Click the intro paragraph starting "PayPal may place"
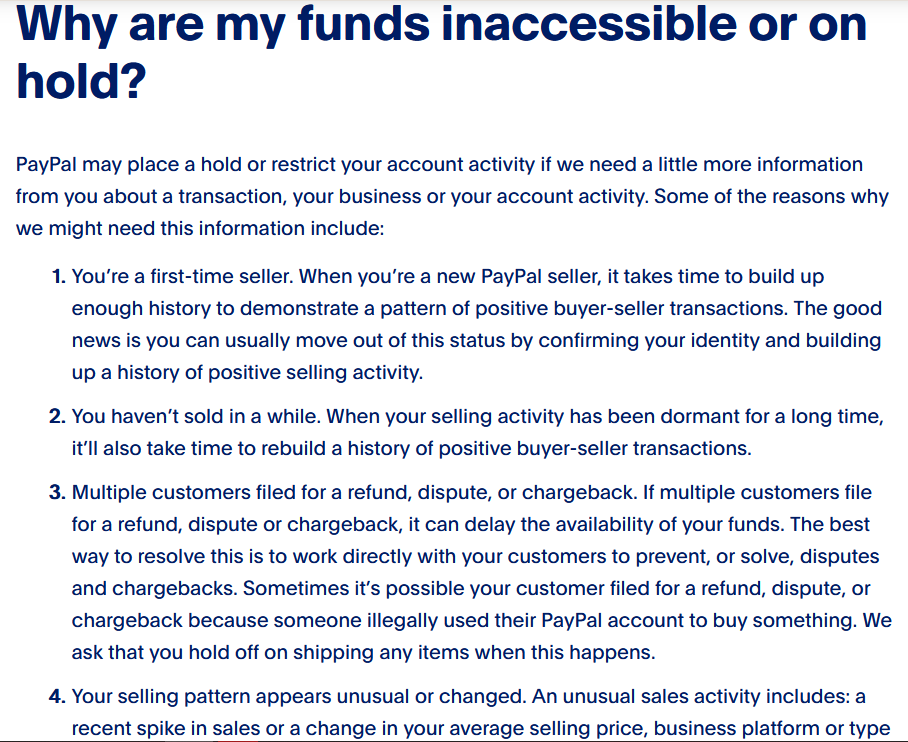The image size is (908, 742). (440, 164)
